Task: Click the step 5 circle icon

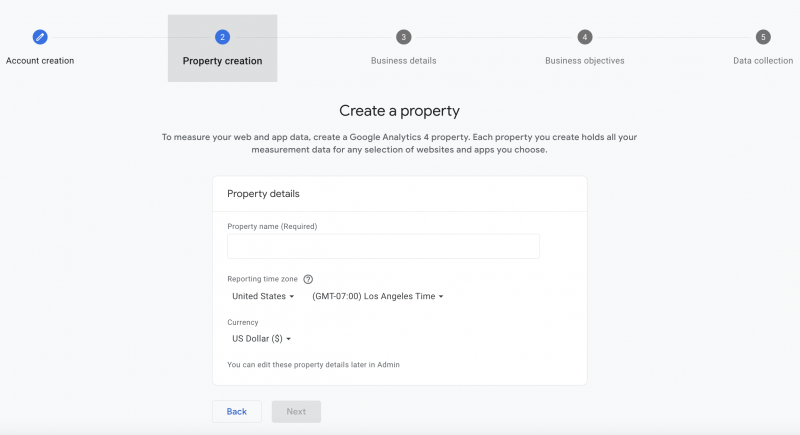Action: [763, 37]
